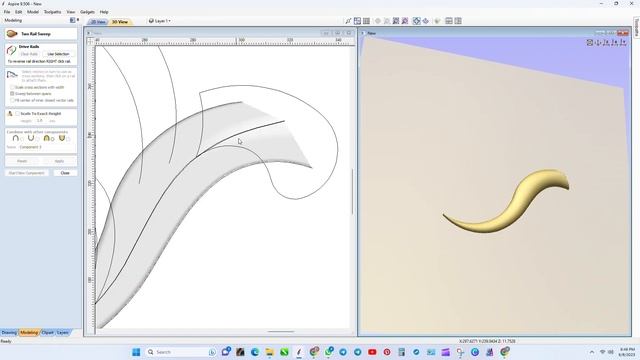Screen dimensions: 640x360
Task: Click the pin icon on the Modeling panel header
Action: tap(78, 20)
